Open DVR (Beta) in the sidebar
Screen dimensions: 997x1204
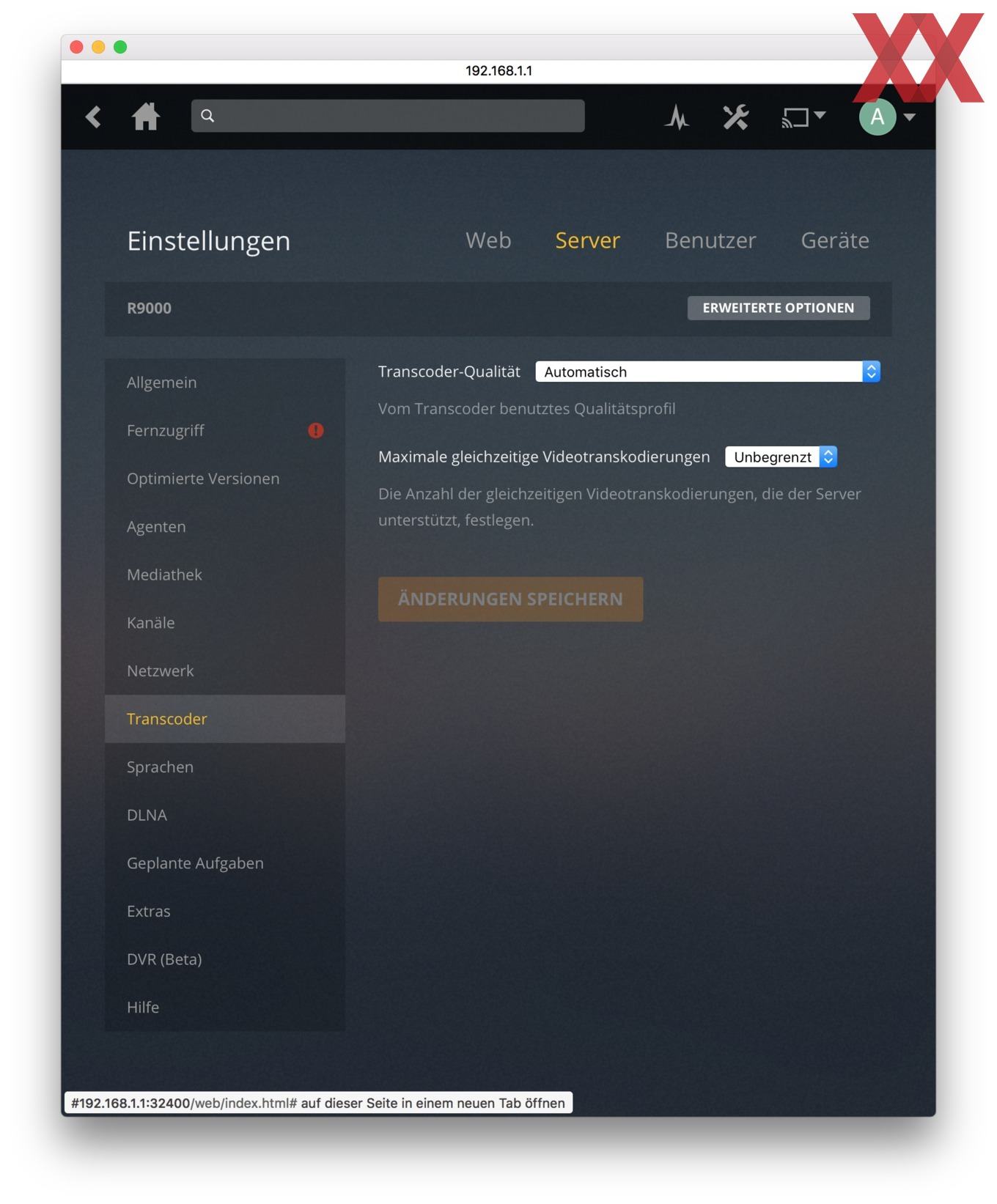(225, 959)
